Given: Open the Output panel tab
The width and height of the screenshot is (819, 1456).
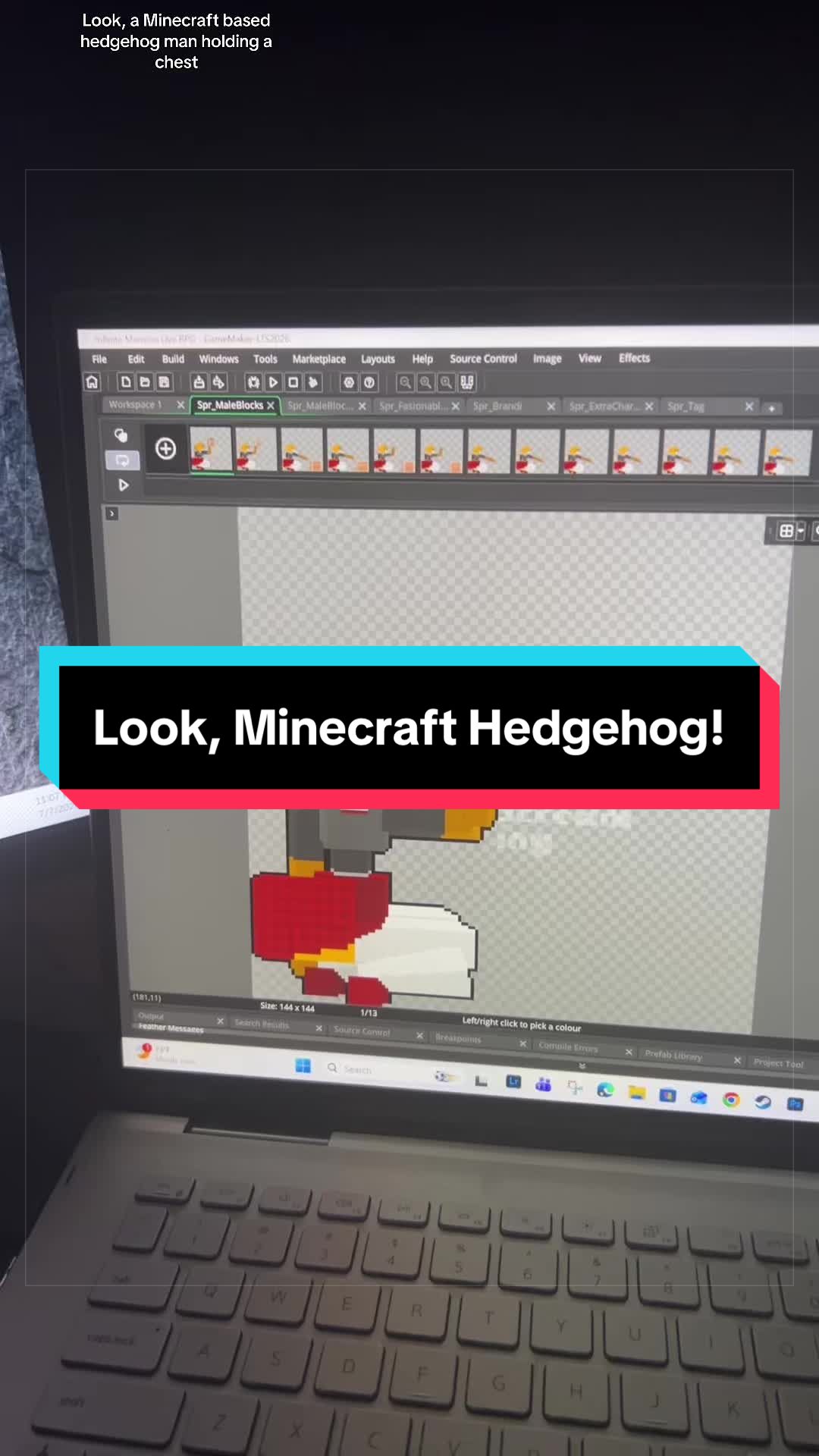Looking at the screenshot, I should click(x=151, y=1016).
